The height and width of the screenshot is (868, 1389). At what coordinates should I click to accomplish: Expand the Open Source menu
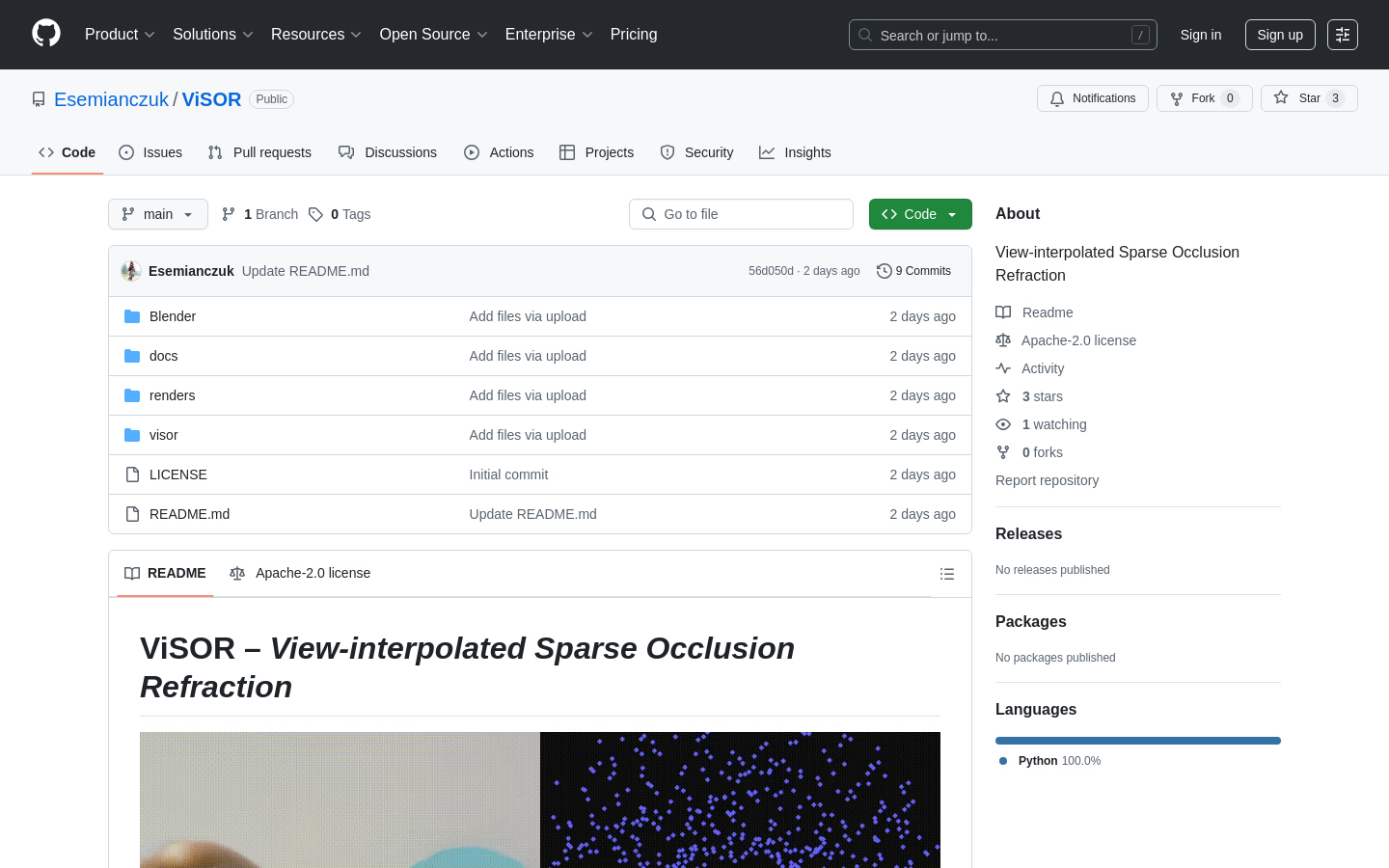click(434, 34)
